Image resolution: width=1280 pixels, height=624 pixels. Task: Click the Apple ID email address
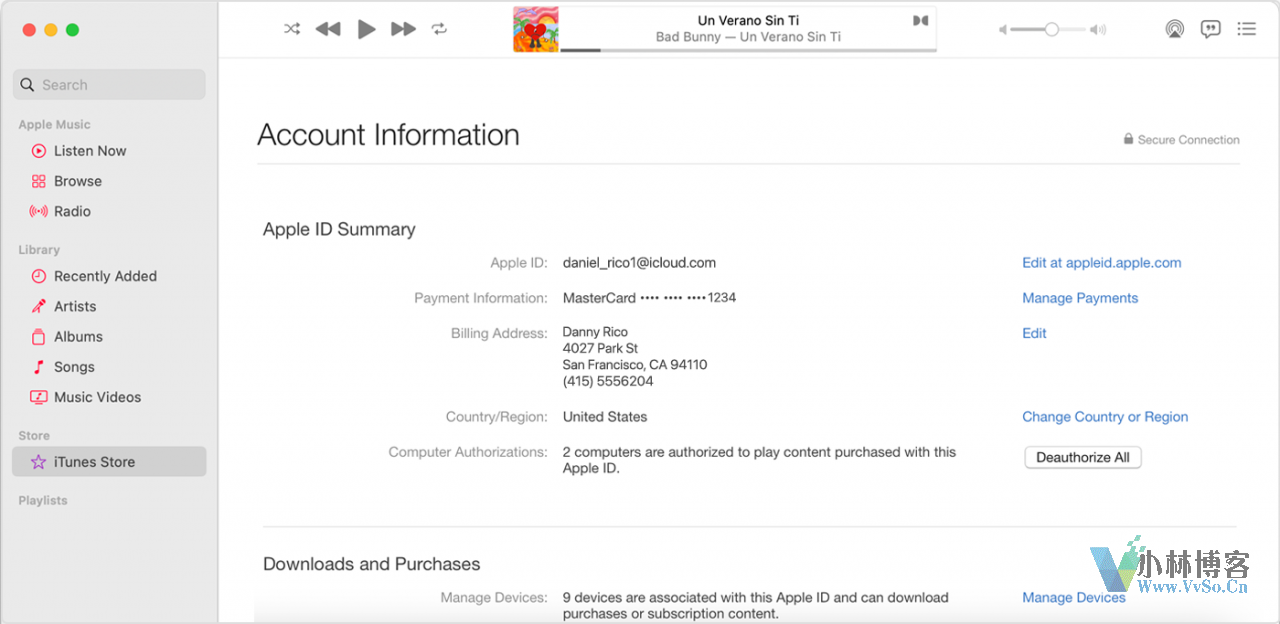pos(639,263)
